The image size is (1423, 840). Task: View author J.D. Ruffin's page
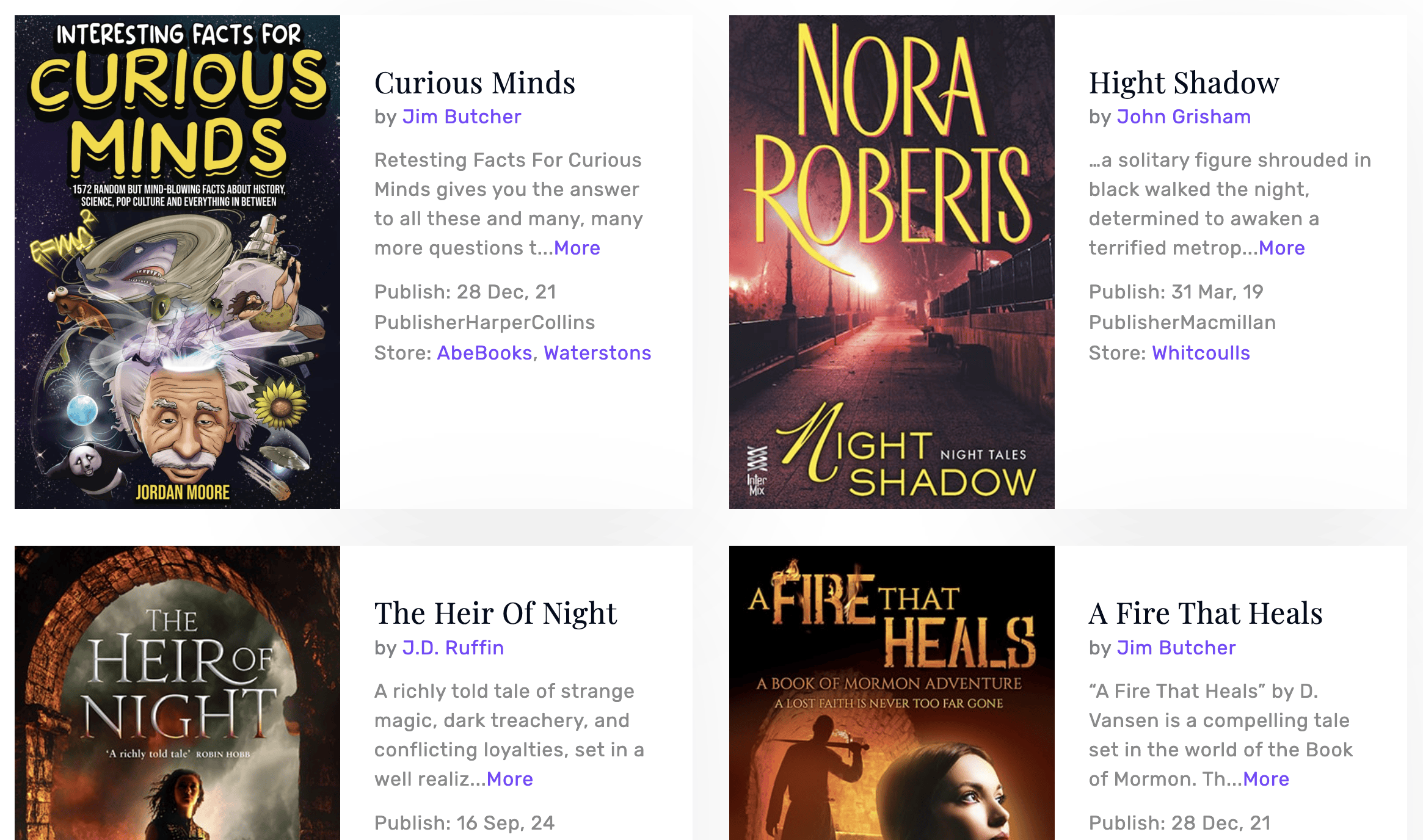point(453,648)
